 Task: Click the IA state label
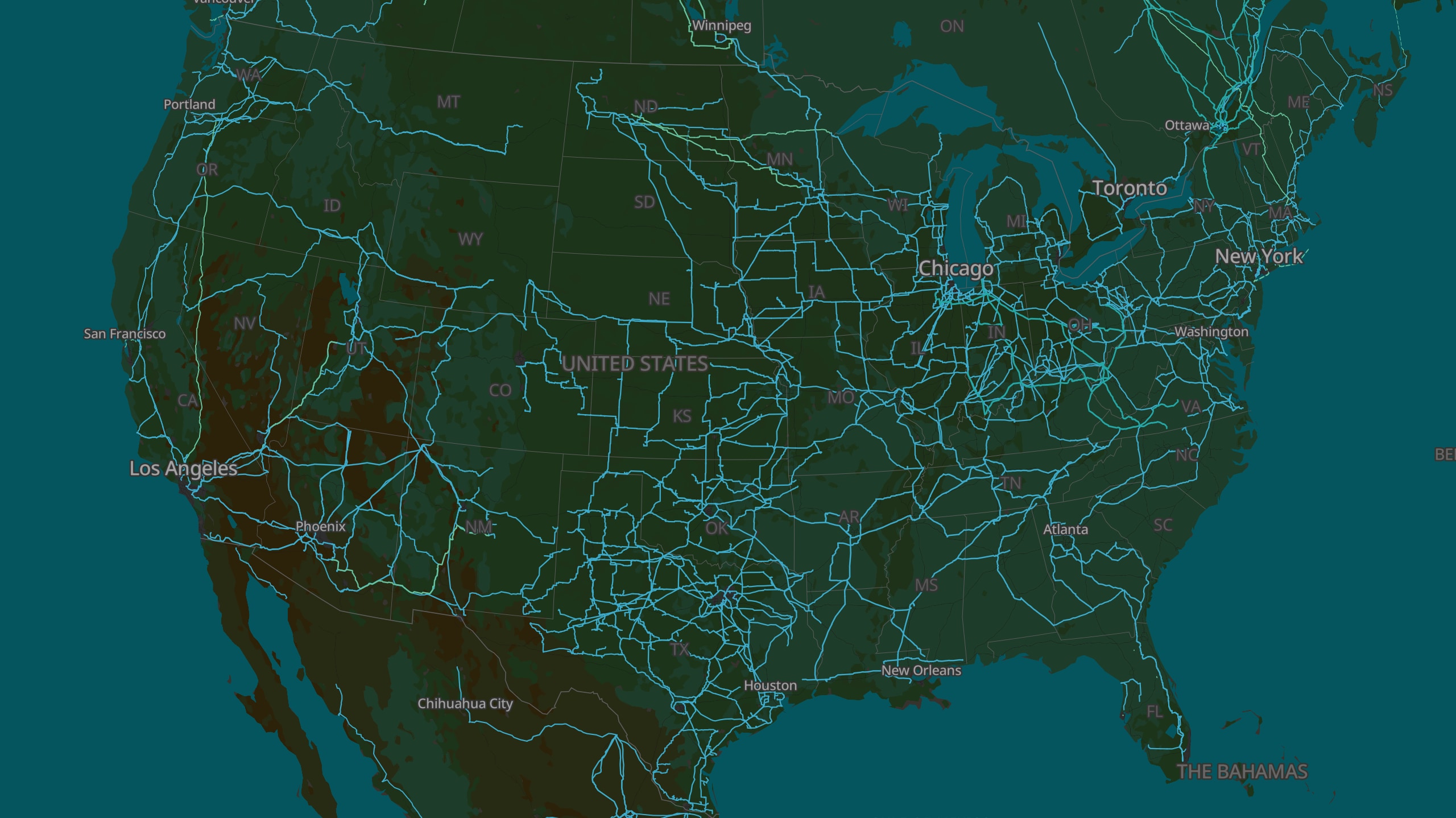click(x=816, y=292)
